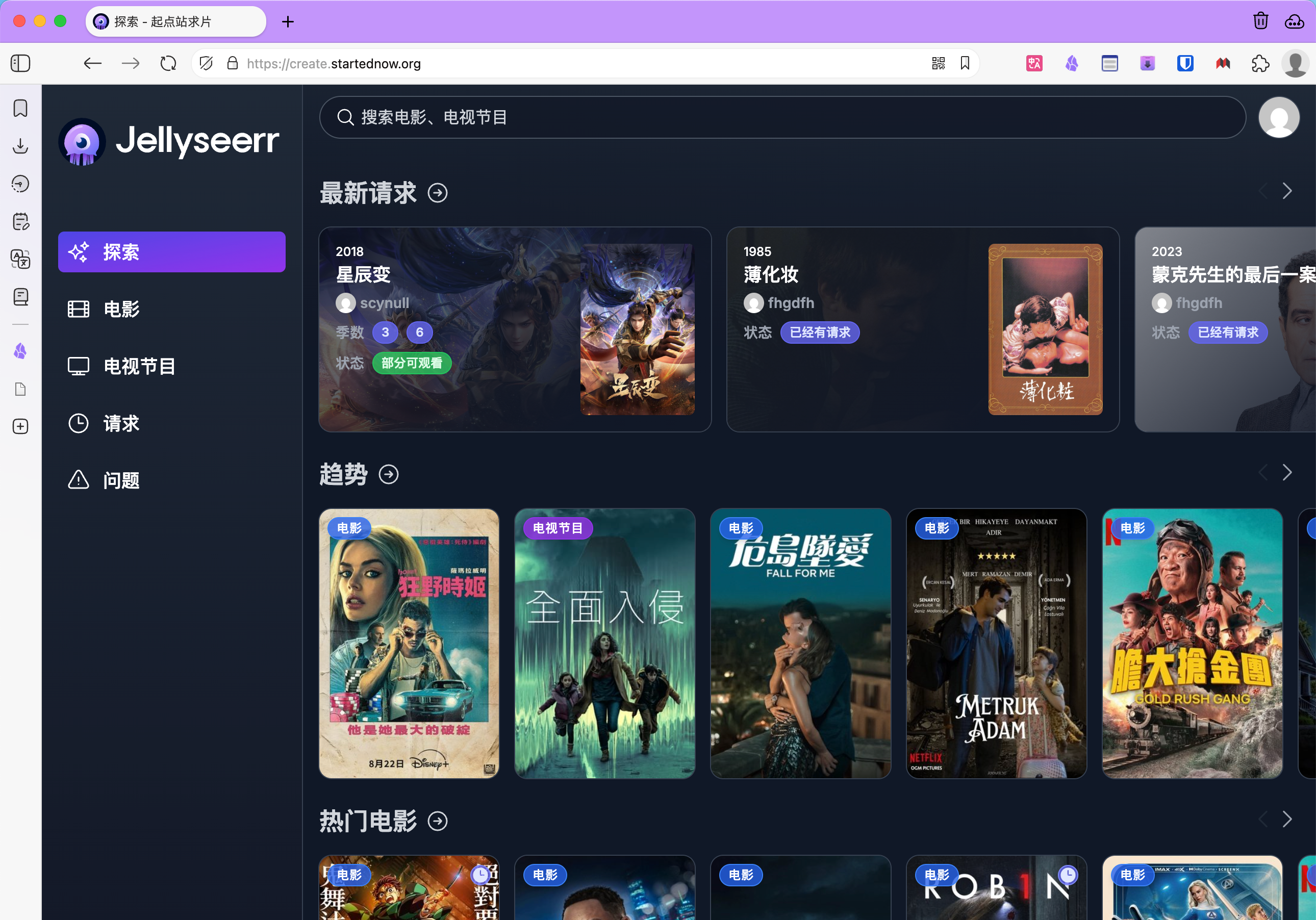The height and width of the screenshot is (920, 1316).
Task: Switch to the 探索 - 起点站求片 tab
Action: tap(176, 22)
